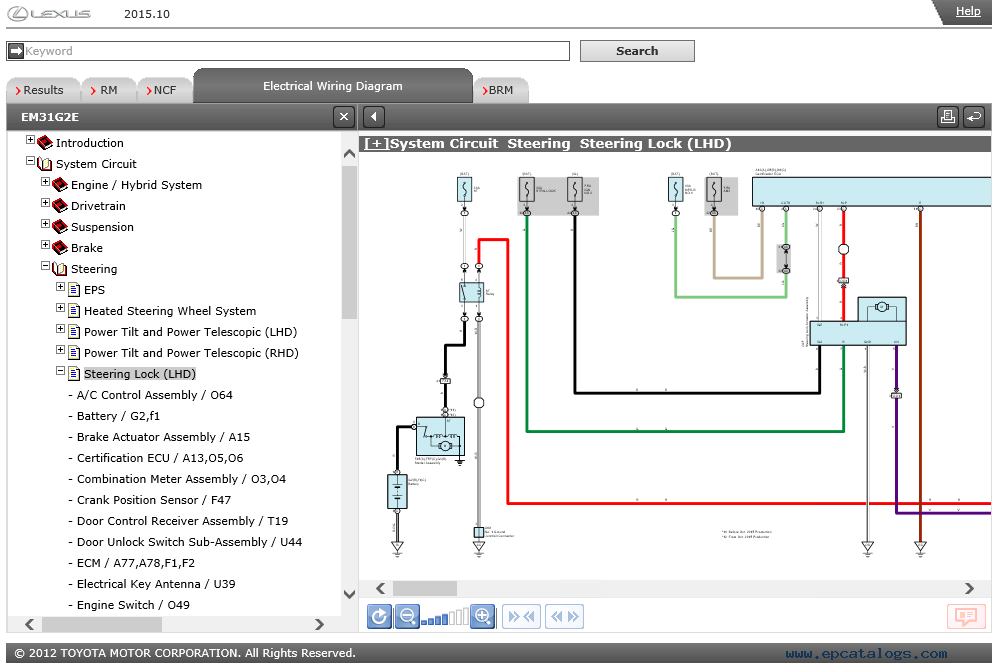Click the tree vertical scrollbar thumb

[x=349, y=242]
